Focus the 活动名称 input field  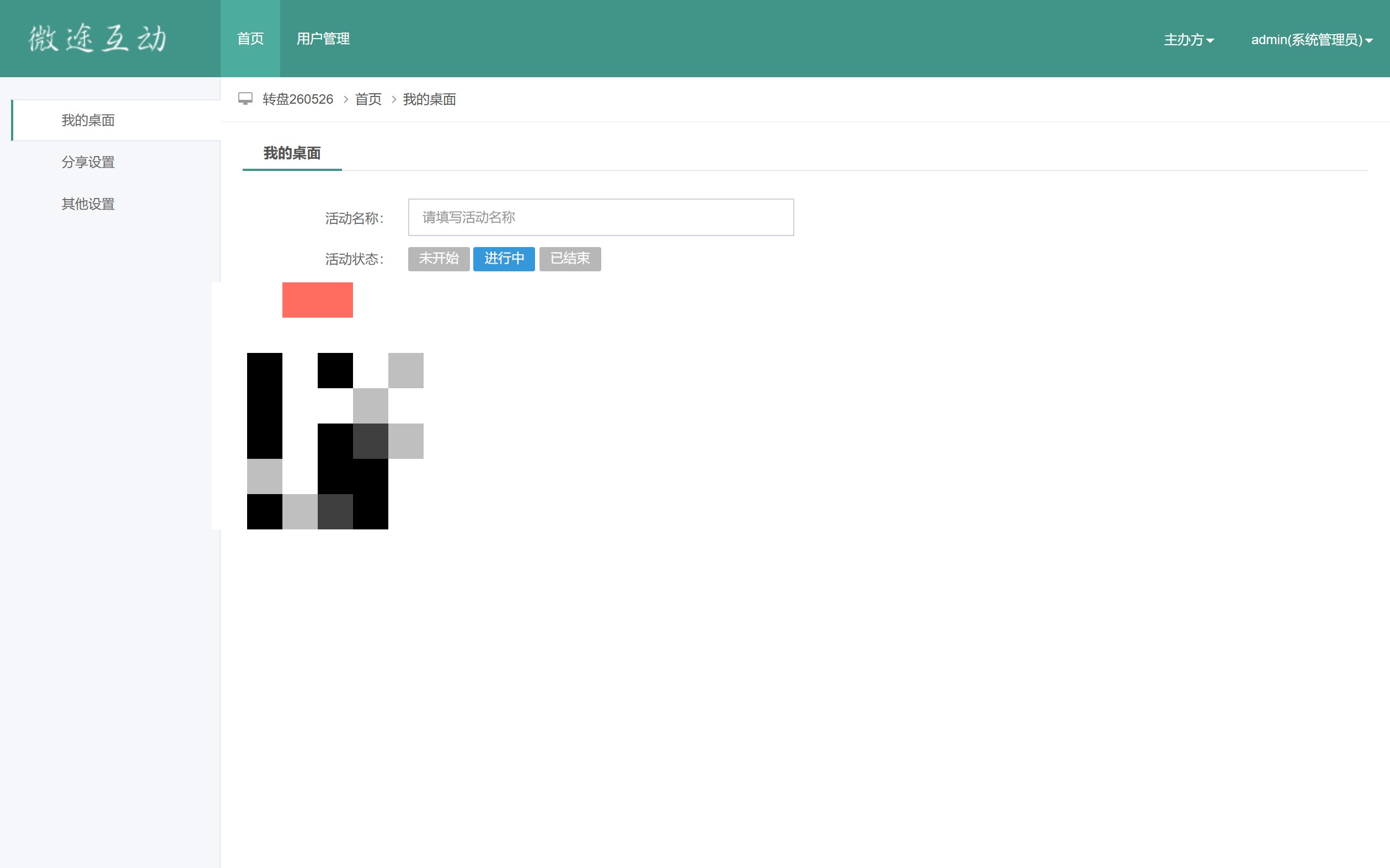click(x=601, y=217)
